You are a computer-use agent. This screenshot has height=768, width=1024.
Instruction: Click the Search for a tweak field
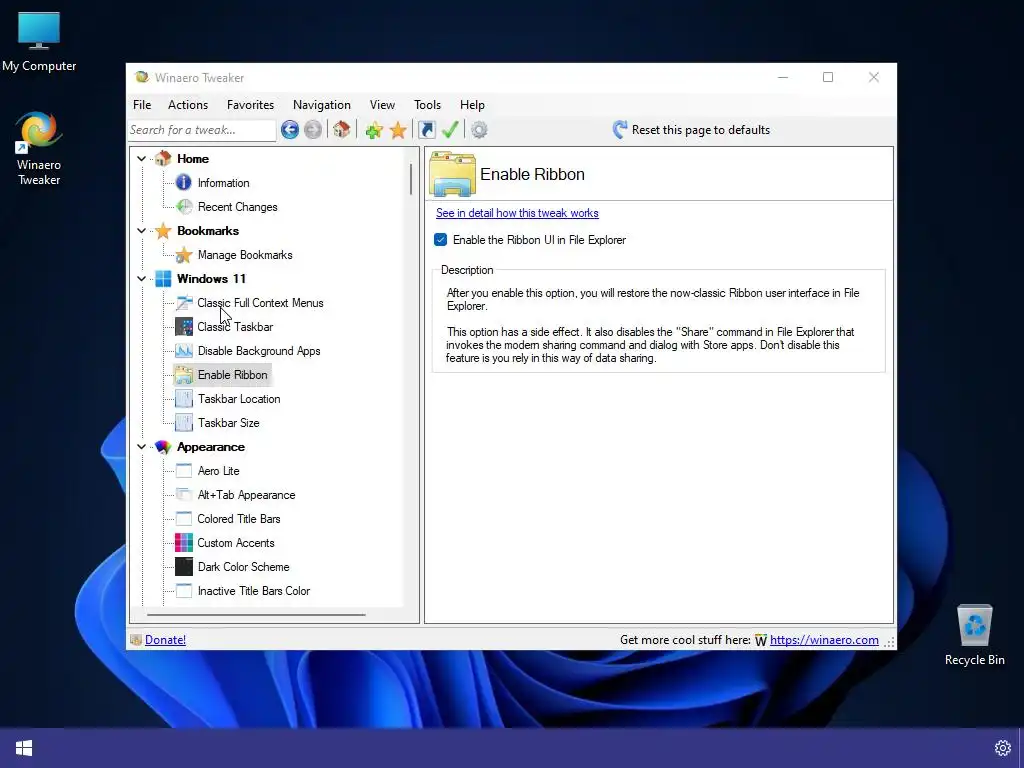click(x=202, y=130)
